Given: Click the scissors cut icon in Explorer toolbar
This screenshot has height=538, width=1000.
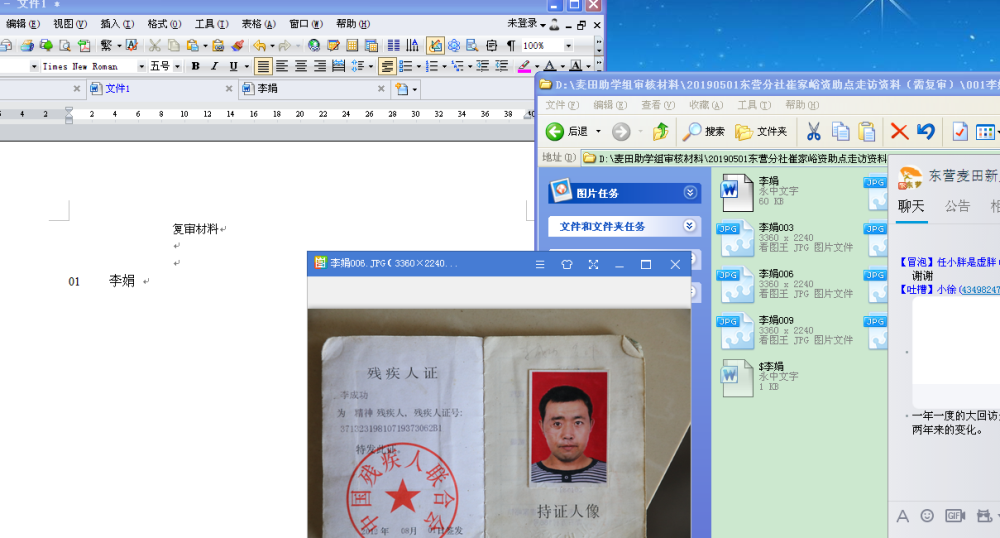Looking at the screenshot, I should pyautogui.click(x=813, y=131).
